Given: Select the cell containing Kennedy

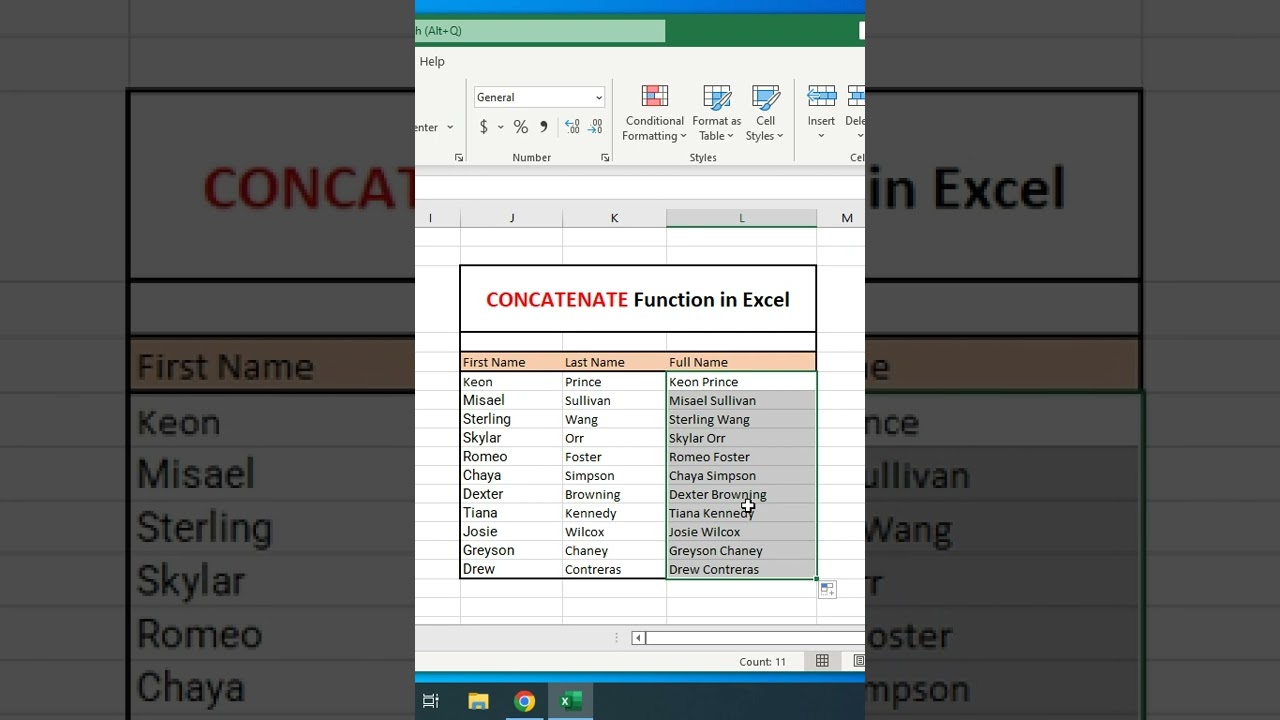Looking at the screenshot, I should (614, 513).
